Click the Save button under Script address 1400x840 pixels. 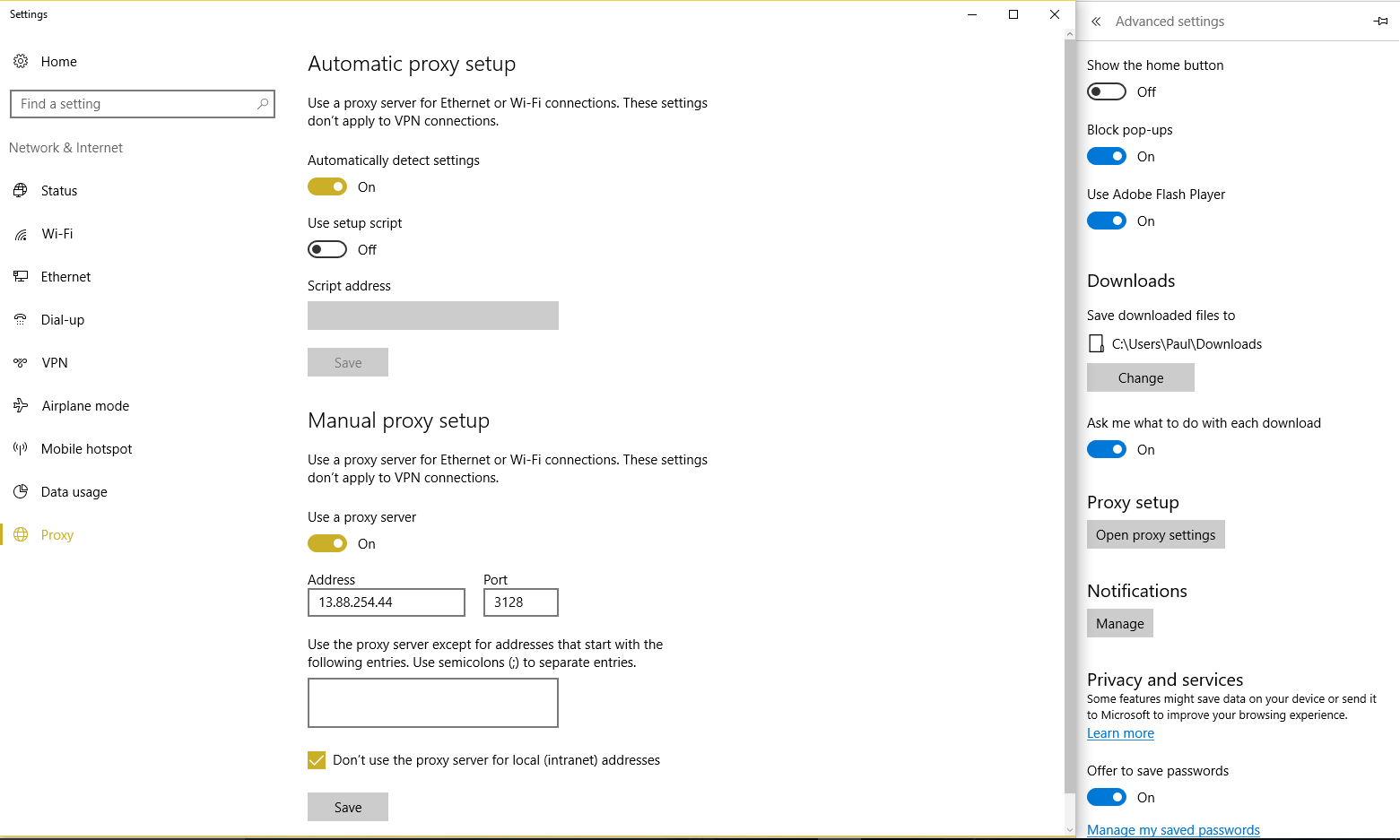point(348,362)
